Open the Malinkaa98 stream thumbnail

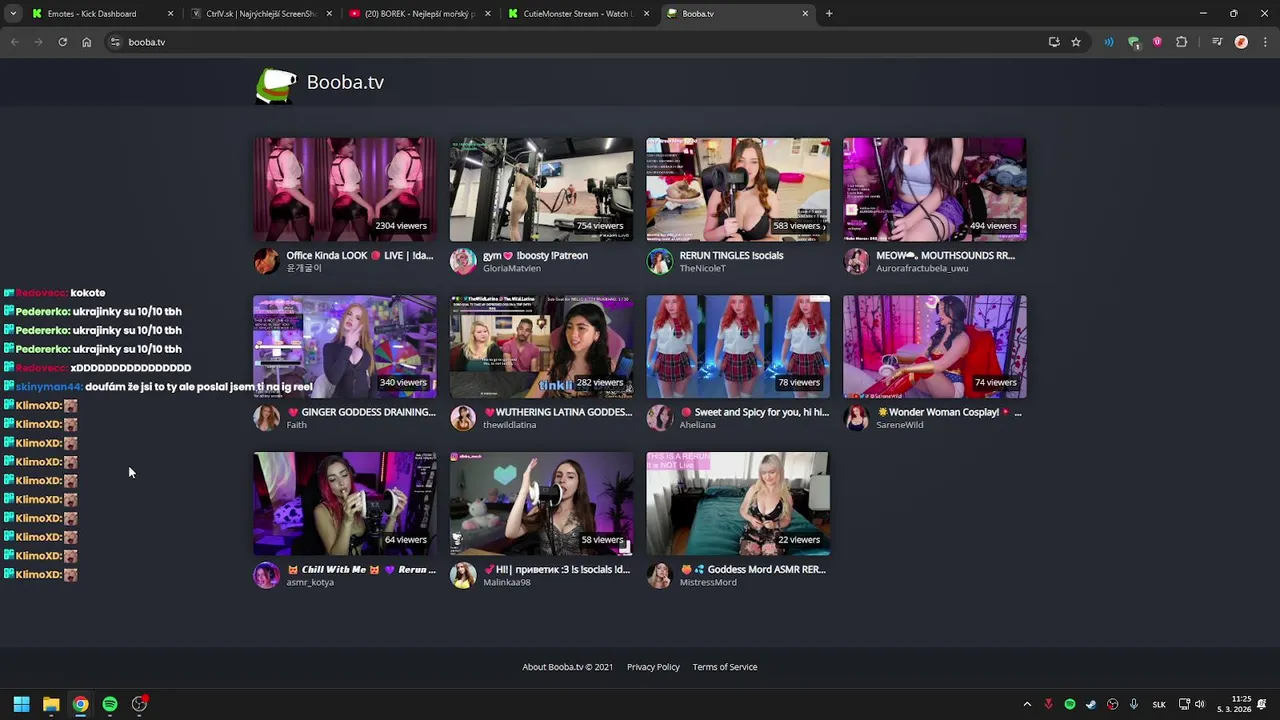[x=541, y=503]
